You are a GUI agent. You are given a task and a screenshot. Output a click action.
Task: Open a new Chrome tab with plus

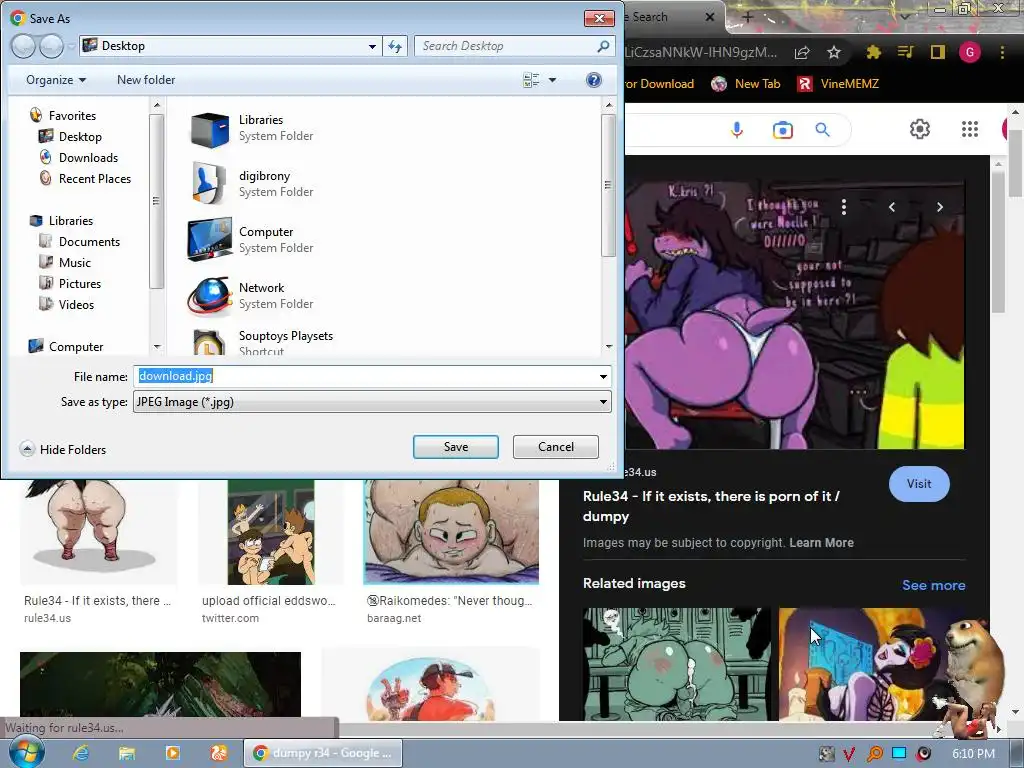[748, 17]
